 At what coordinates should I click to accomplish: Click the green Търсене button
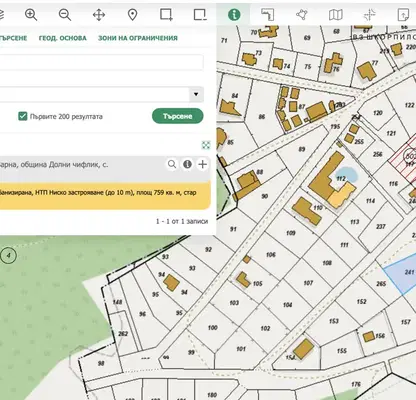pyautogui.click(x=178, y=116)
